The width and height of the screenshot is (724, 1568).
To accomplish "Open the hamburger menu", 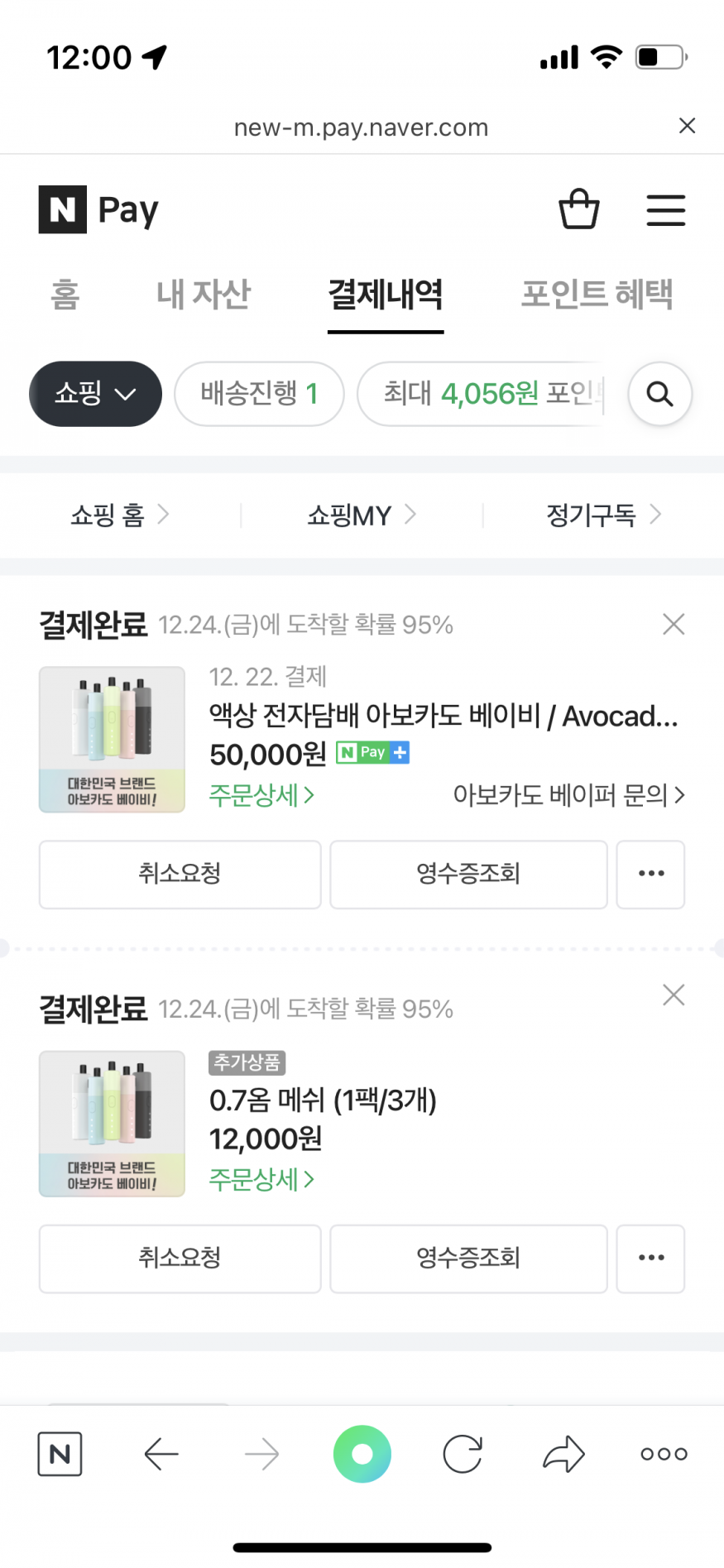I will coord(665,210).
